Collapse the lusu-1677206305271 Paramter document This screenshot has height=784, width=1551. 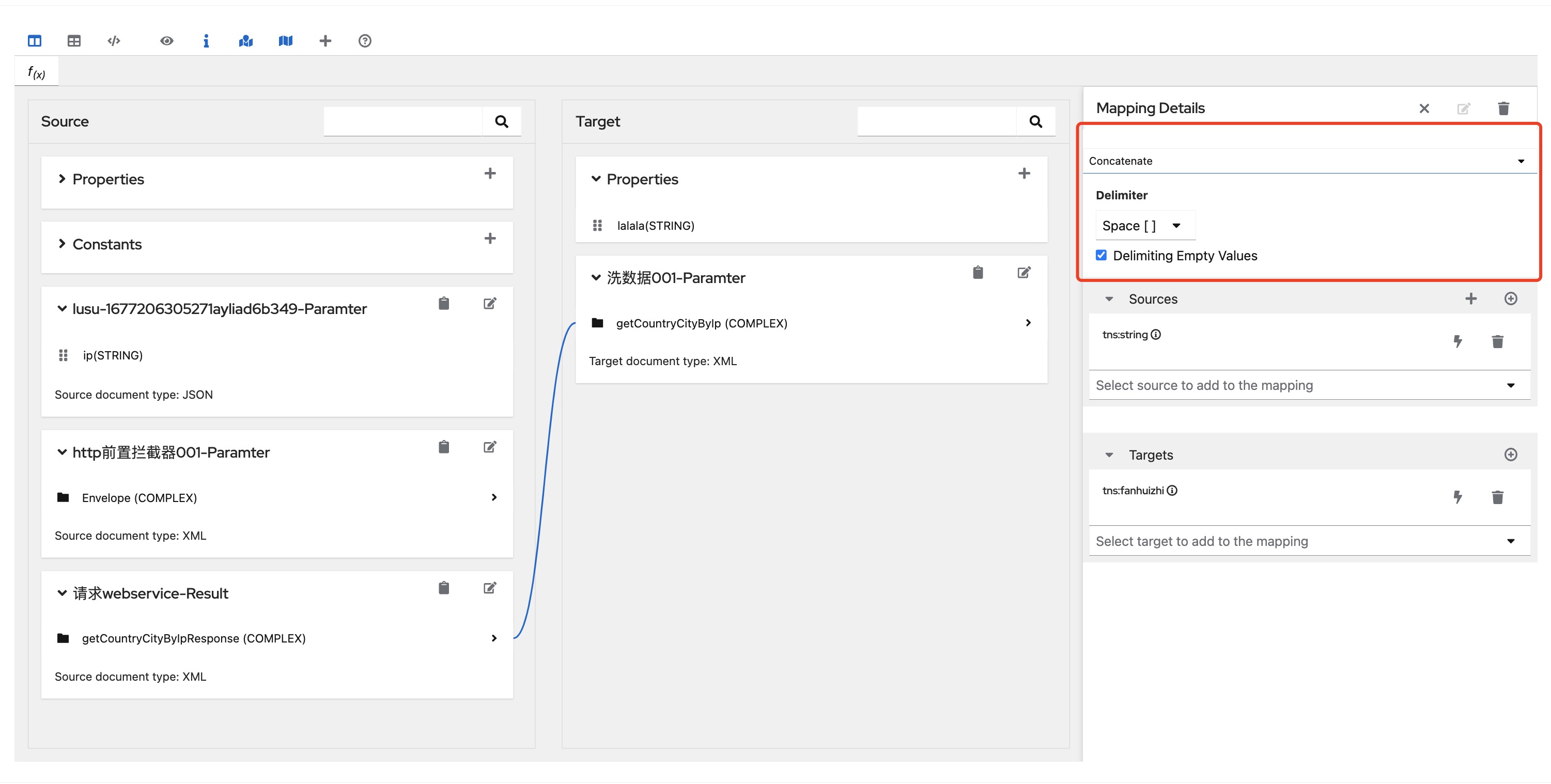(x=62, y=309)
